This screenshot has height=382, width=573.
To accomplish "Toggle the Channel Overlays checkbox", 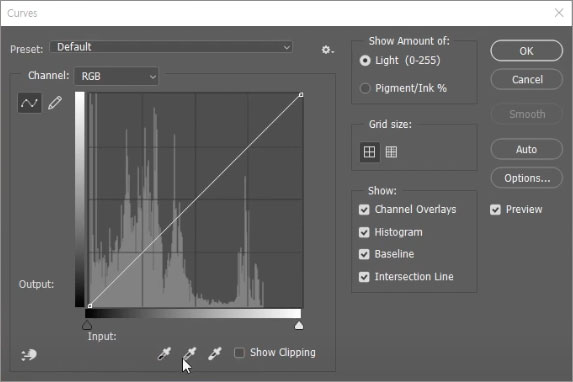I will (x=364, y=209).
